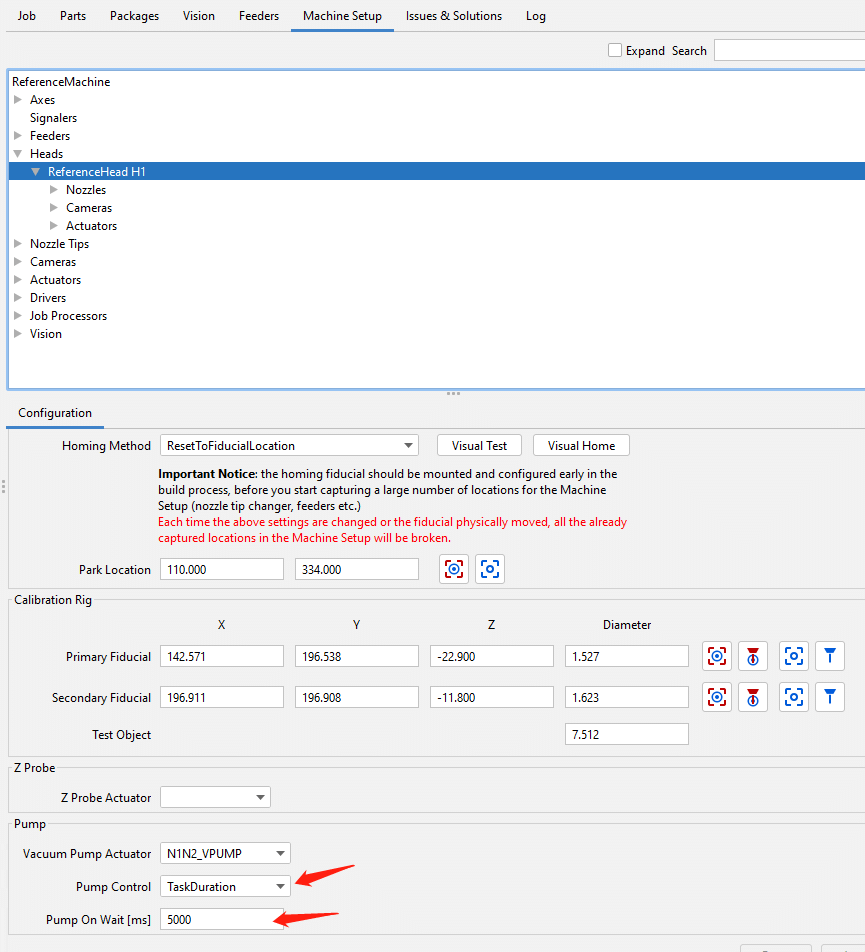Click the Visual Test button
This screenshot has height=952, width=865.
pyautogui.click(x=480, y=446)
